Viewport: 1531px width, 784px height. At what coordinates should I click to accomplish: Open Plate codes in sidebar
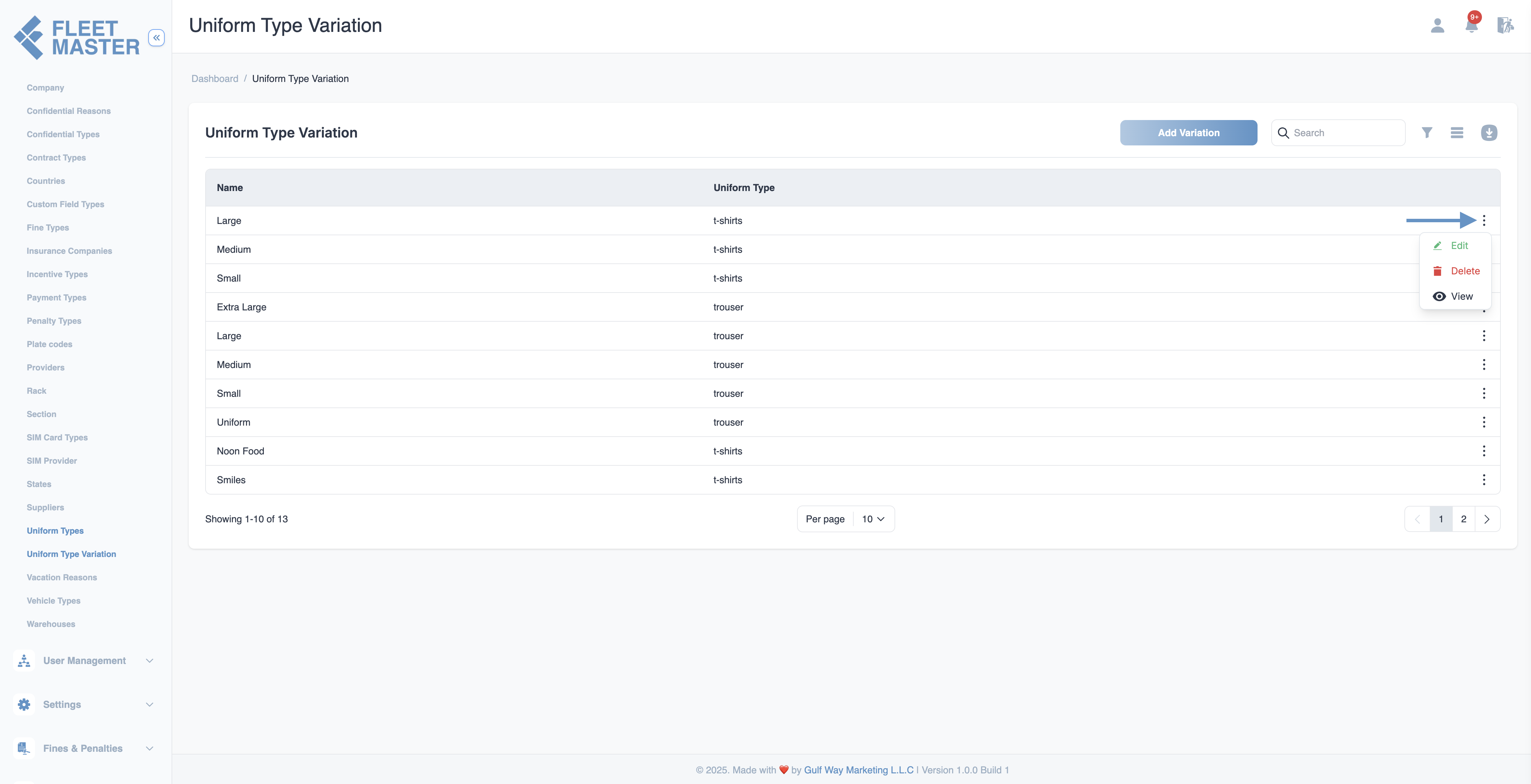click(49, 344)
